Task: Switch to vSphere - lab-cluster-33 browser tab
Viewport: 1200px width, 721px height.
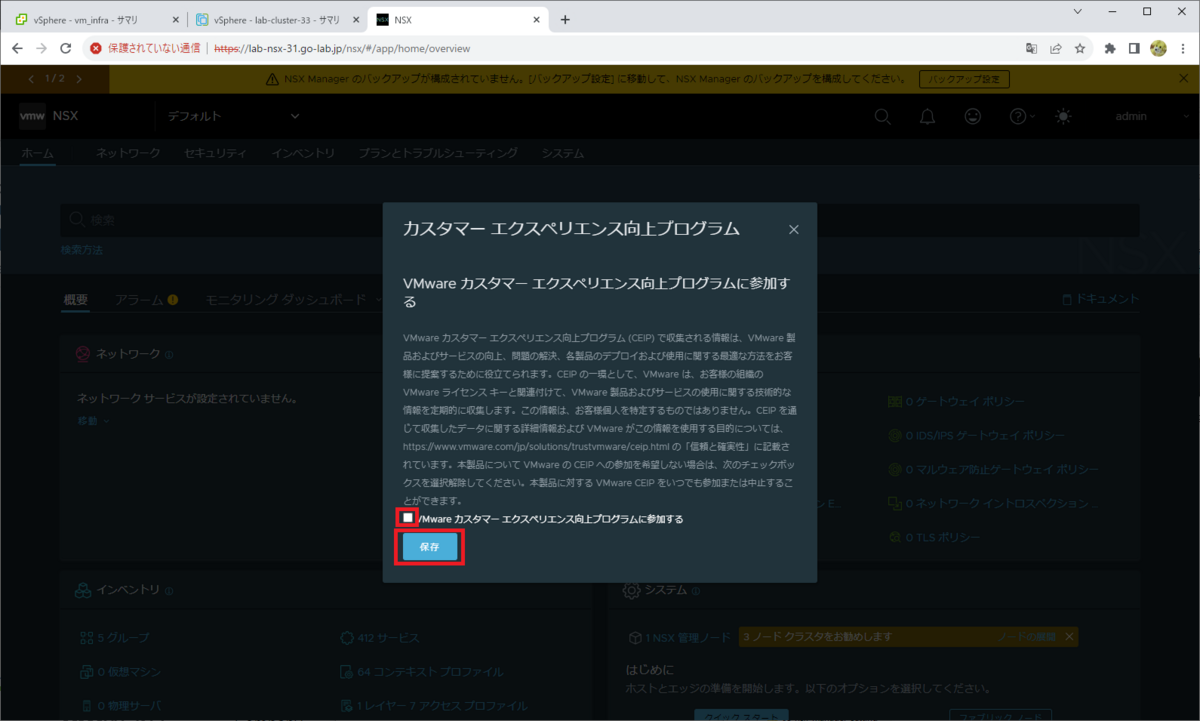Action: [x=276, y=19]
